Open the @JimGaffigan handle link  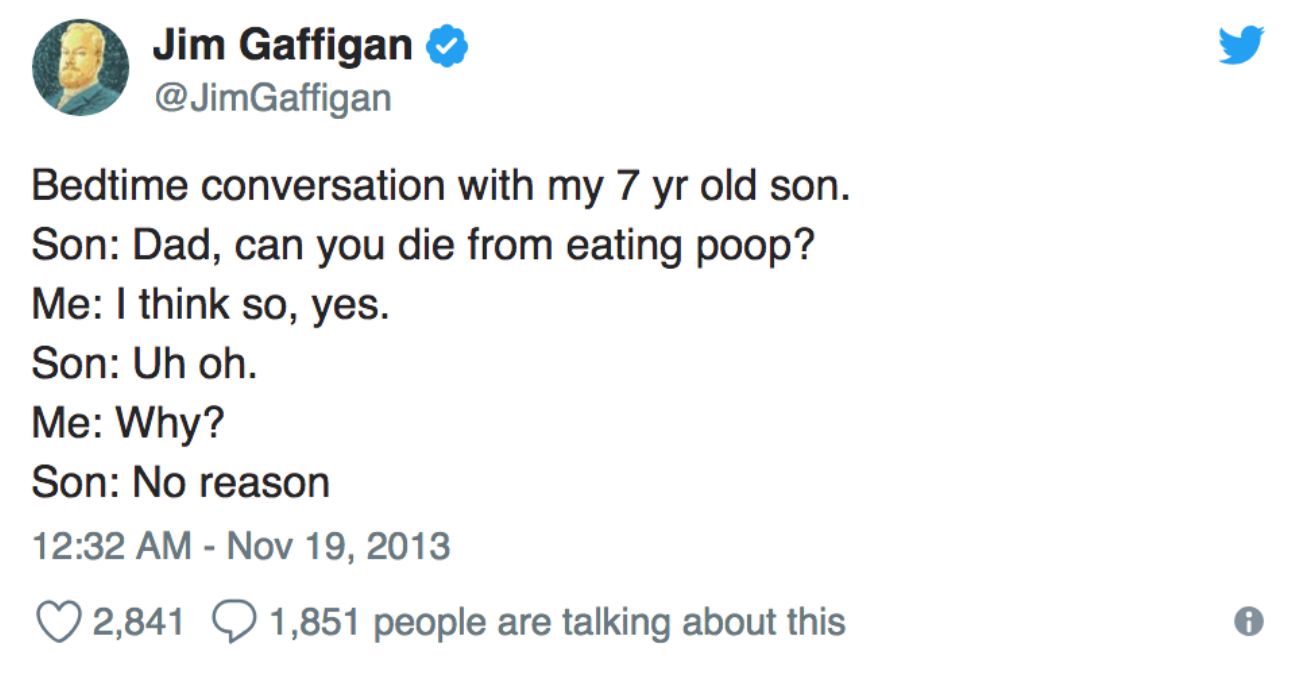pyautogui.click(x=271, y=97)
